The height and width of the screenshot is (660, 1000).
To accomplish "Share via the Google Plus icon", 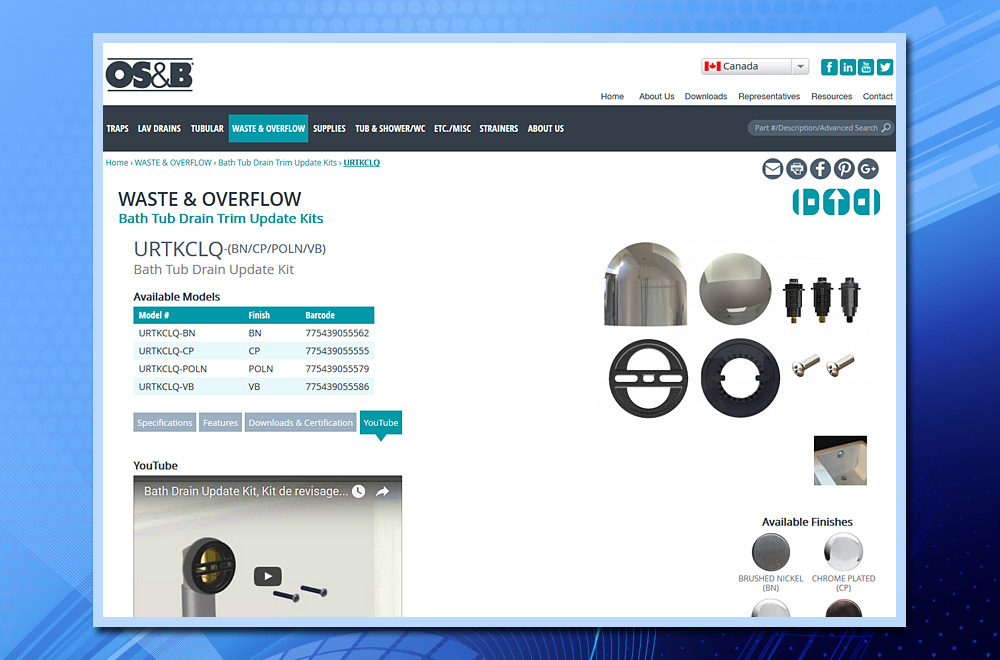I will coord(868,169).
